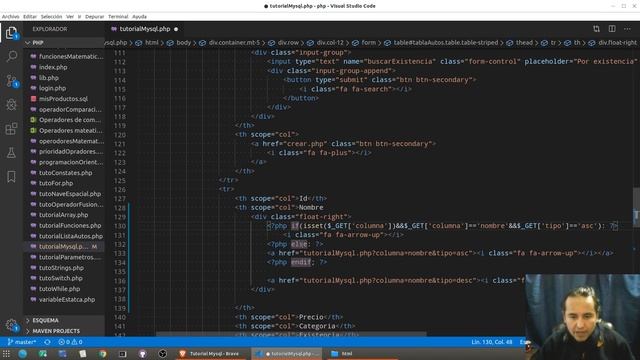This screenshot has width=640, height=360.
Task: Click div.float-right breadcrumb item
Action: pos(618,42)
